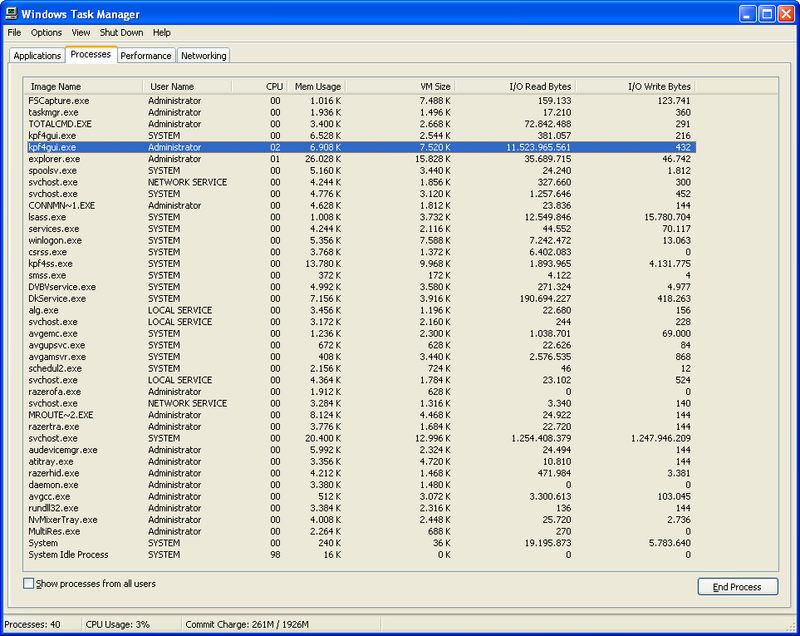Viewport: 800px width, 636px height.
Task: Open the Shut Down menu
Action: (121, 33)
